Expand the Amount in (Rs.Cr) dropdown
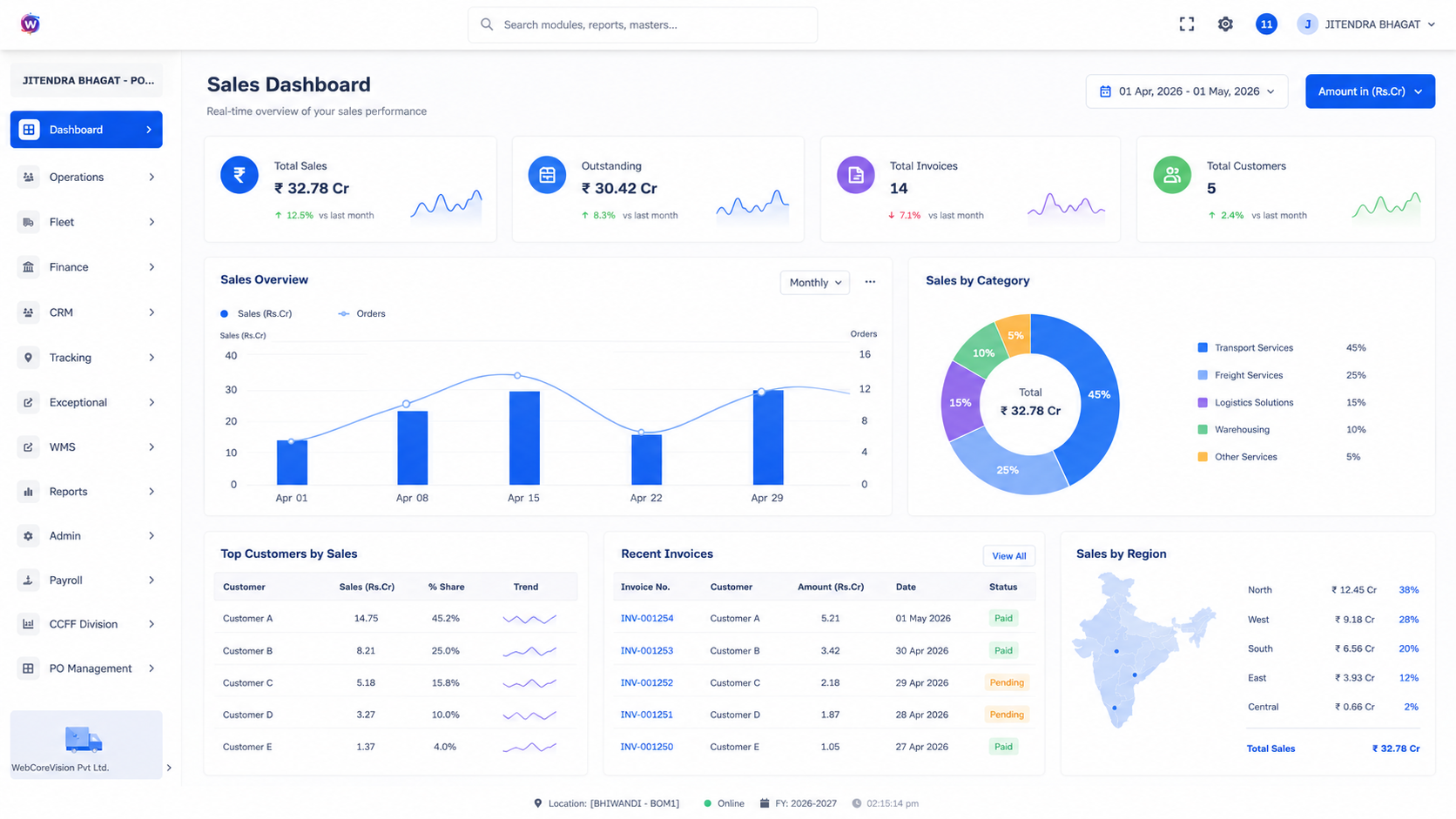Viewport: 1456px width, 819px height. tap(1370, 91)
